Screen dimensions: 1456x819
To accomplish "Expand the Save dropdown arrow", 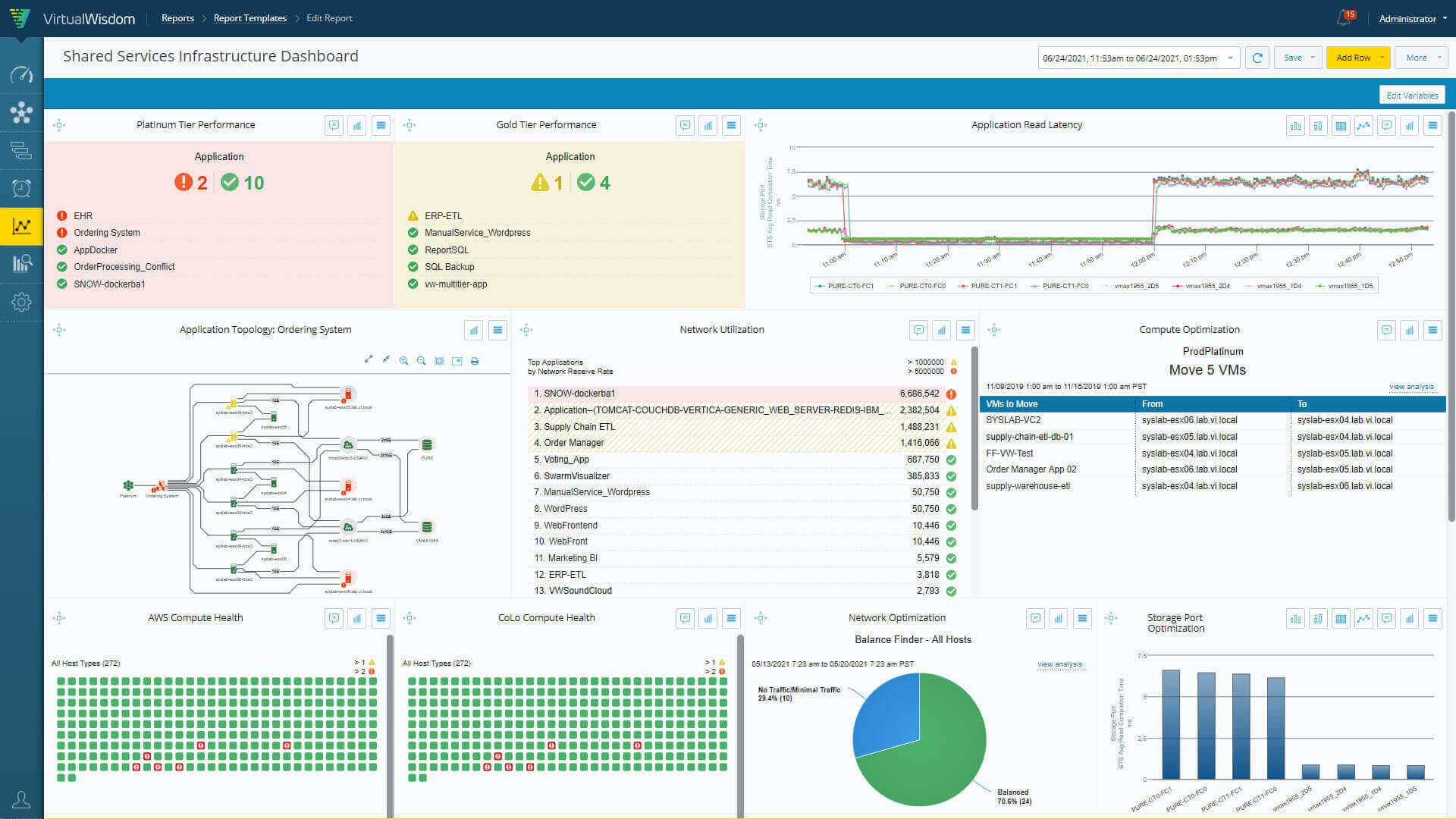I will pyautogui.click(x=1313, y=58).
